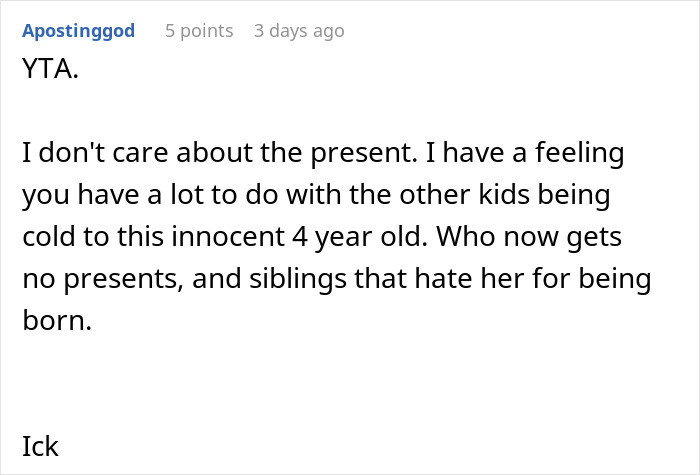Click the word 'Ick' at the bottom
The image size is (700, 475).
40,445
